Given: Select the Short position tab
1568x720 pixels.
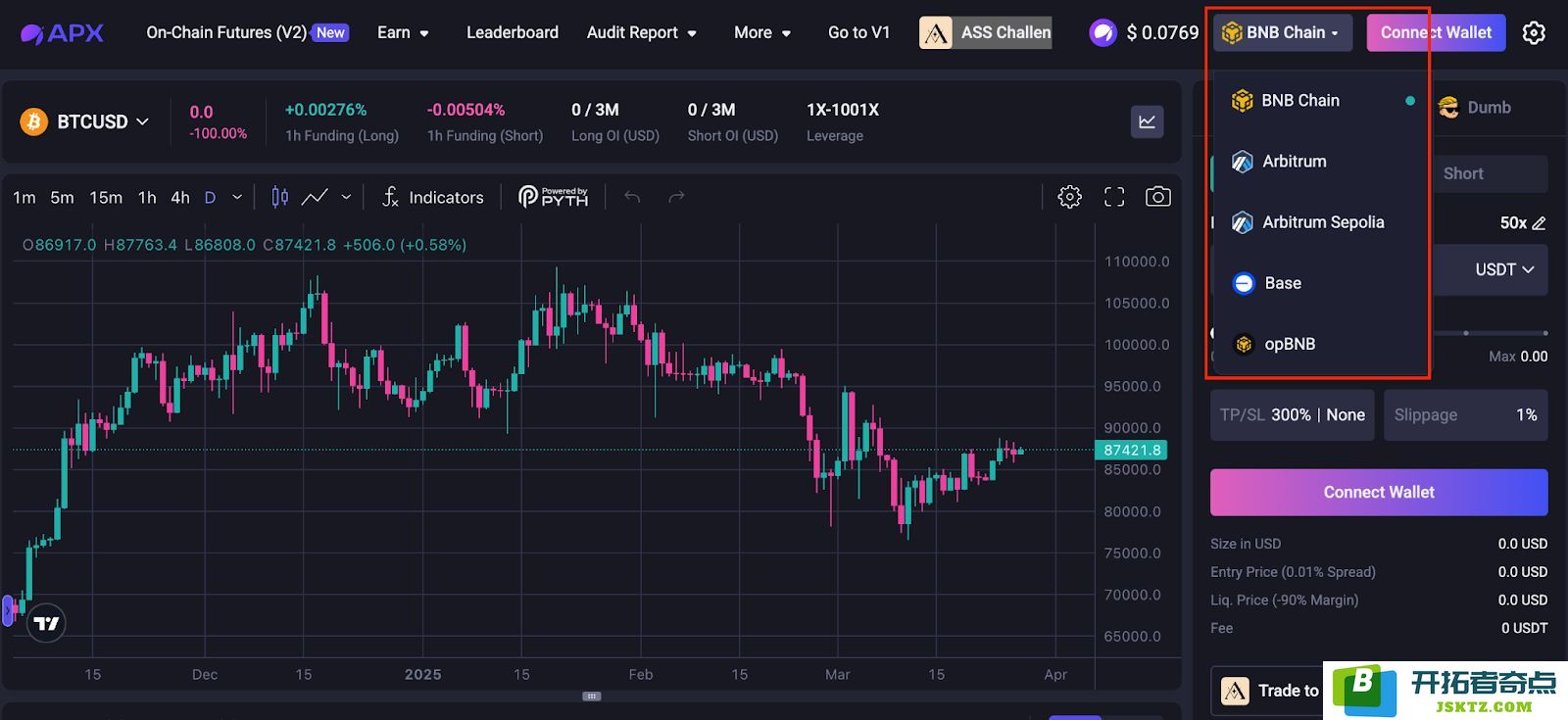Looking at the screenshot, I should [1463, 173].
